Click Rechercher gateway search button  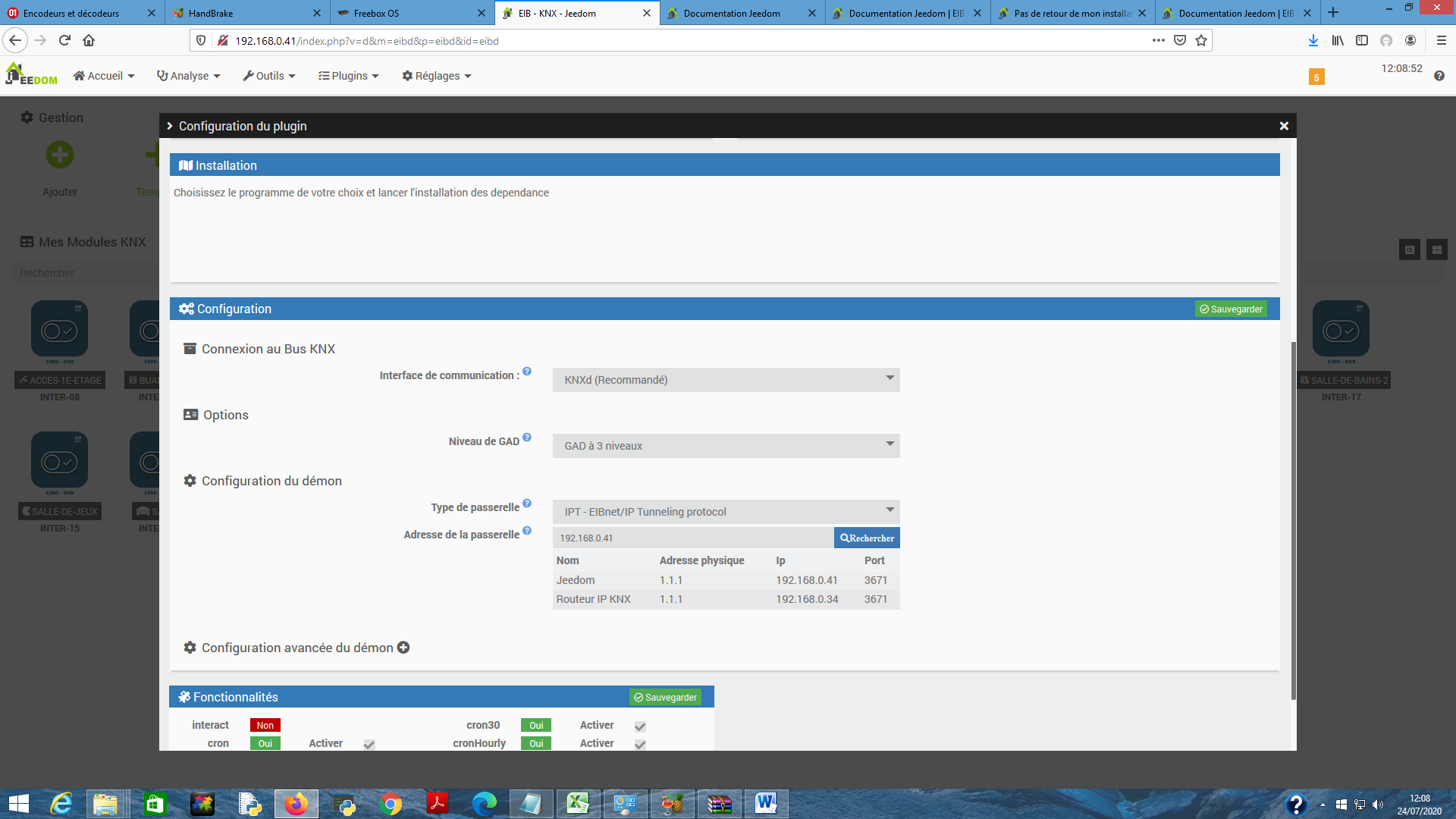pyautogui.click(x=867, y=538)
